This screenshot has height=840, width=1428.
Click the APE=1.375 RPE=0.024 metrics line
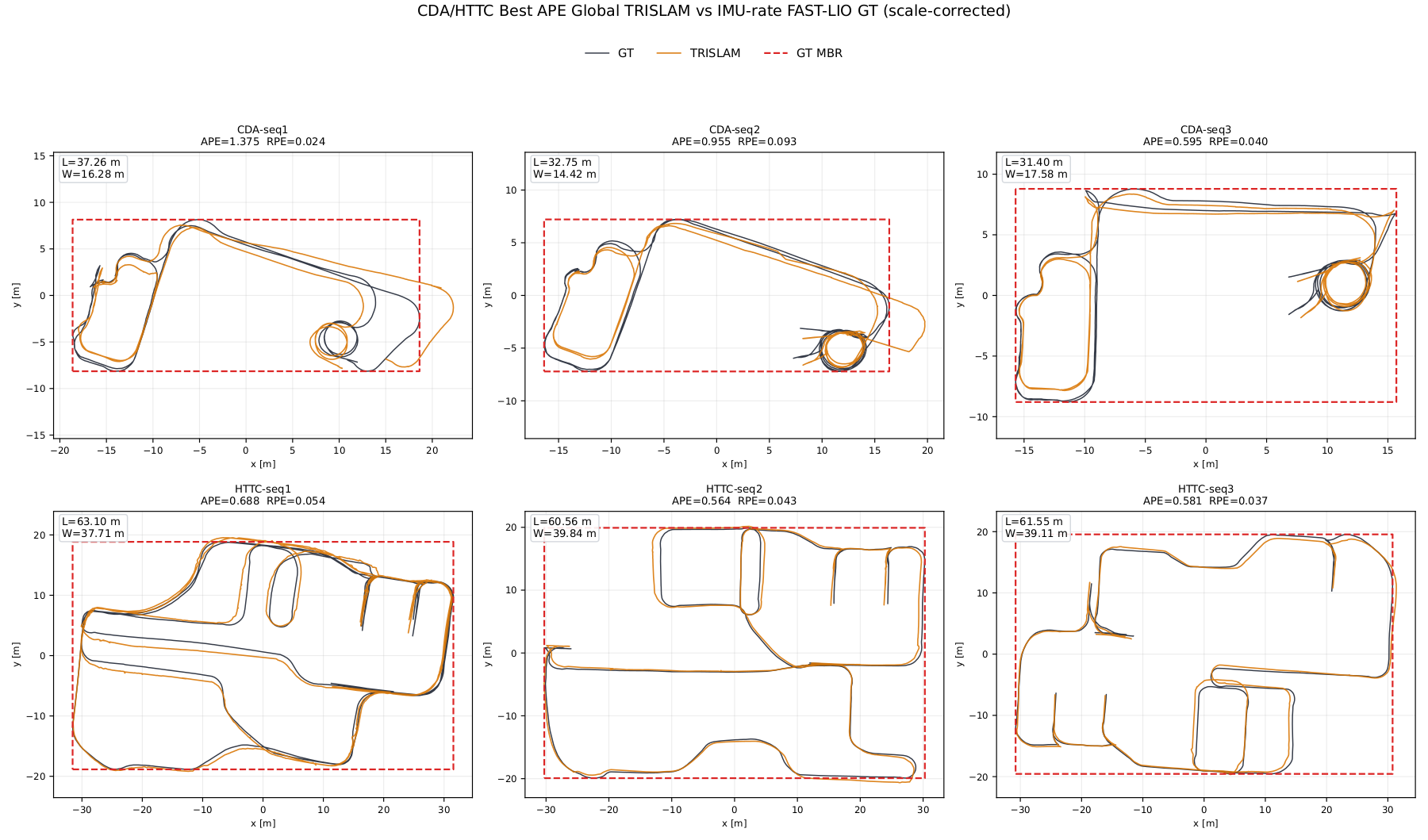[x=263, y=142]
